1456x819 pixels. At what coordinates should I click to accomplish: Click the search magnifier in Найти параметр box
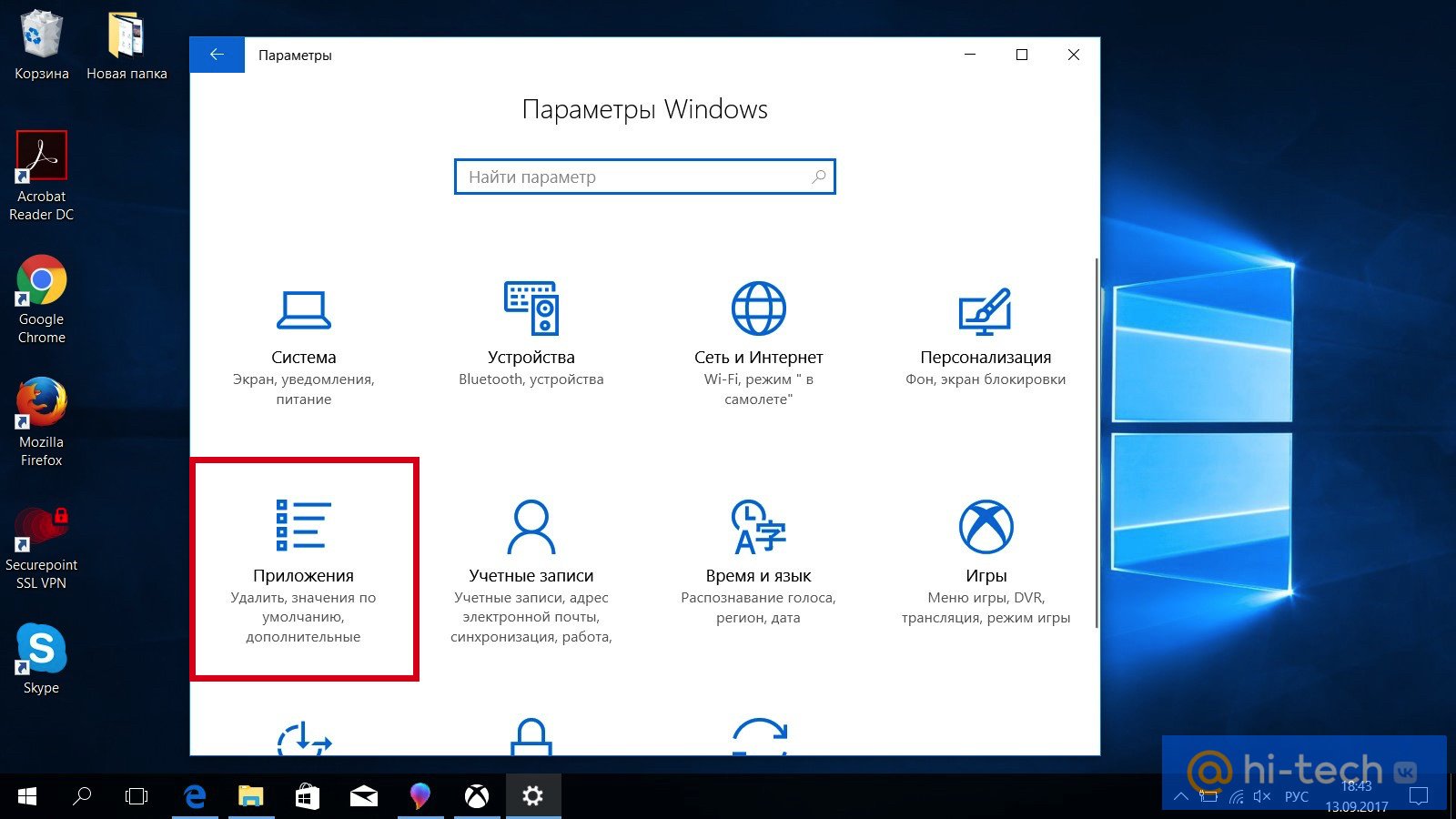819,177
